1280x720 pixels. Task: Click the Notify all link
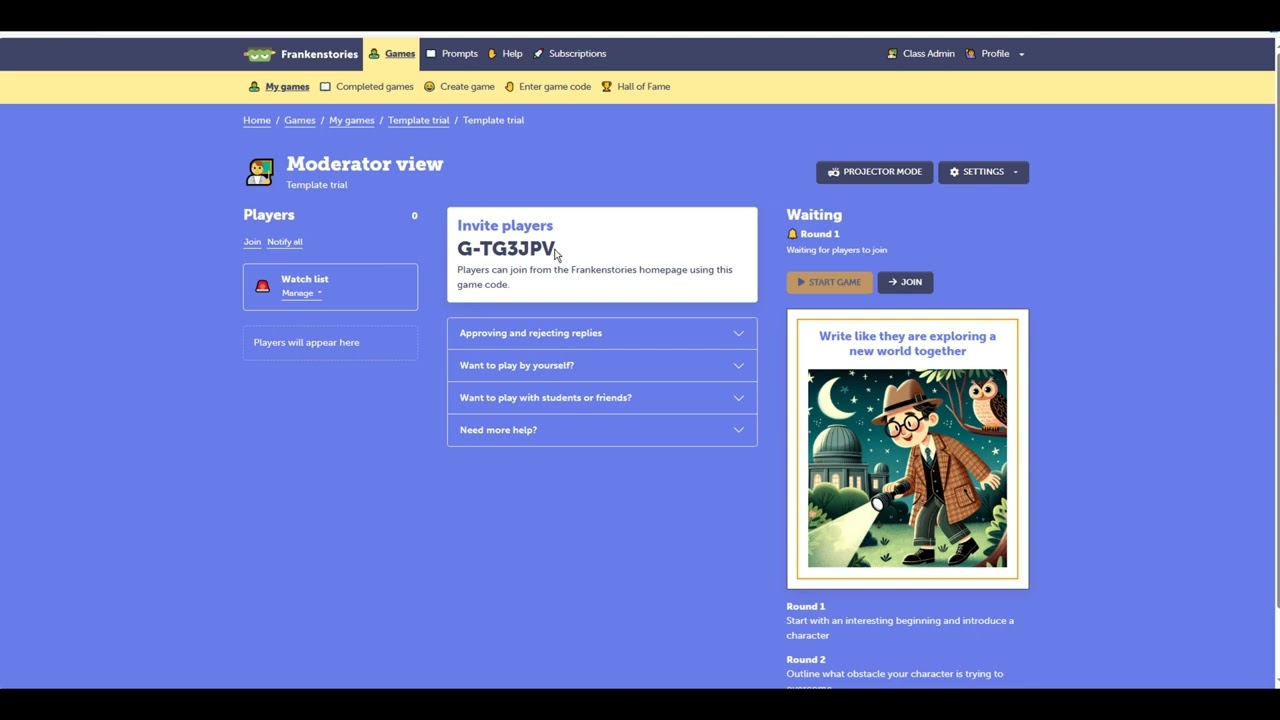285,242
